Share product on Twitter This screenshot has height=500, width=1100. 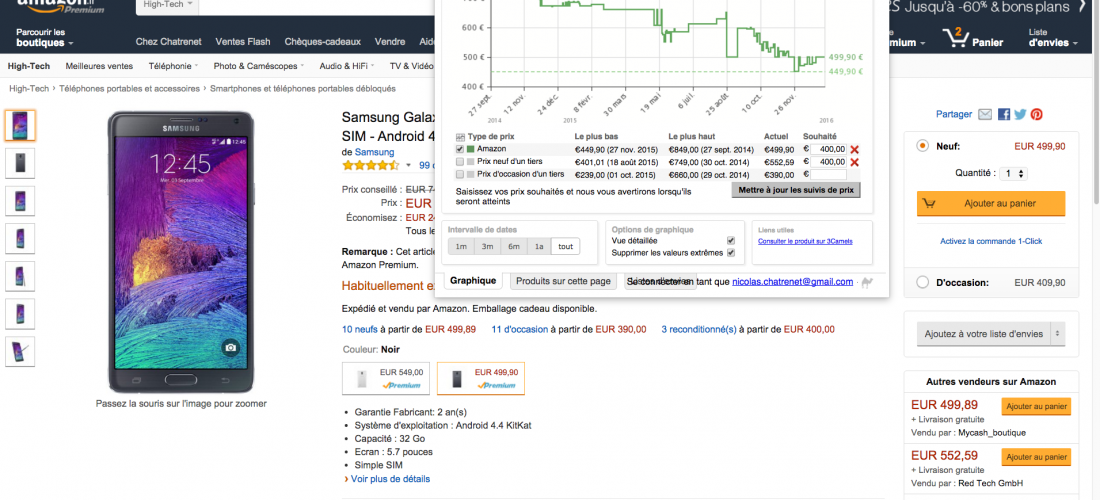tap(1020, 114)
